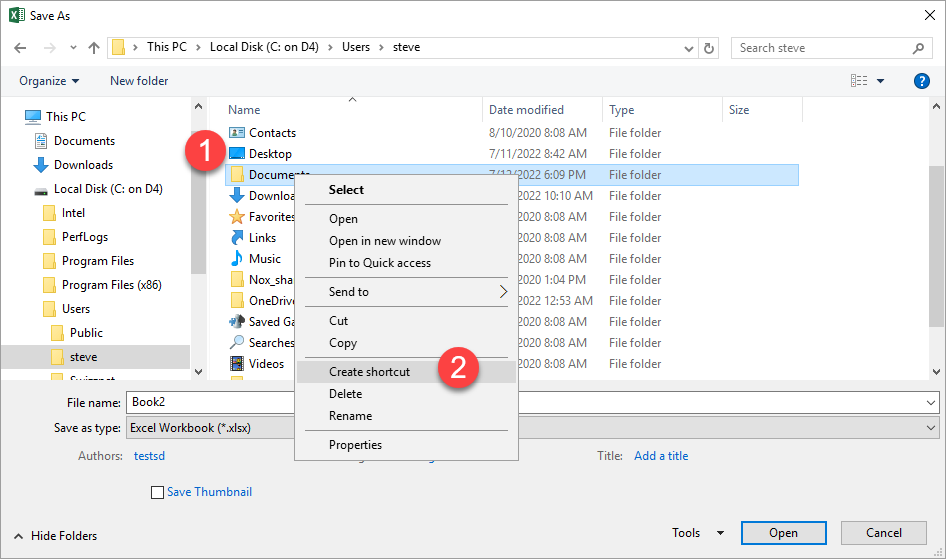Refresh the steve folder view
The width and height of the screenshot is (946, 559).
point(709,48)
